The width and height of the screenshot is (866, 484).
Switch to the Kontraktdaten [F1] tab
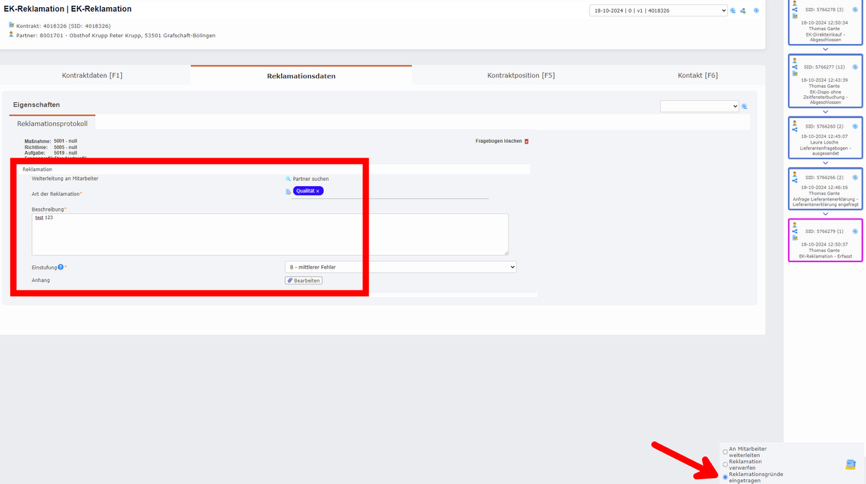point(92,75)
